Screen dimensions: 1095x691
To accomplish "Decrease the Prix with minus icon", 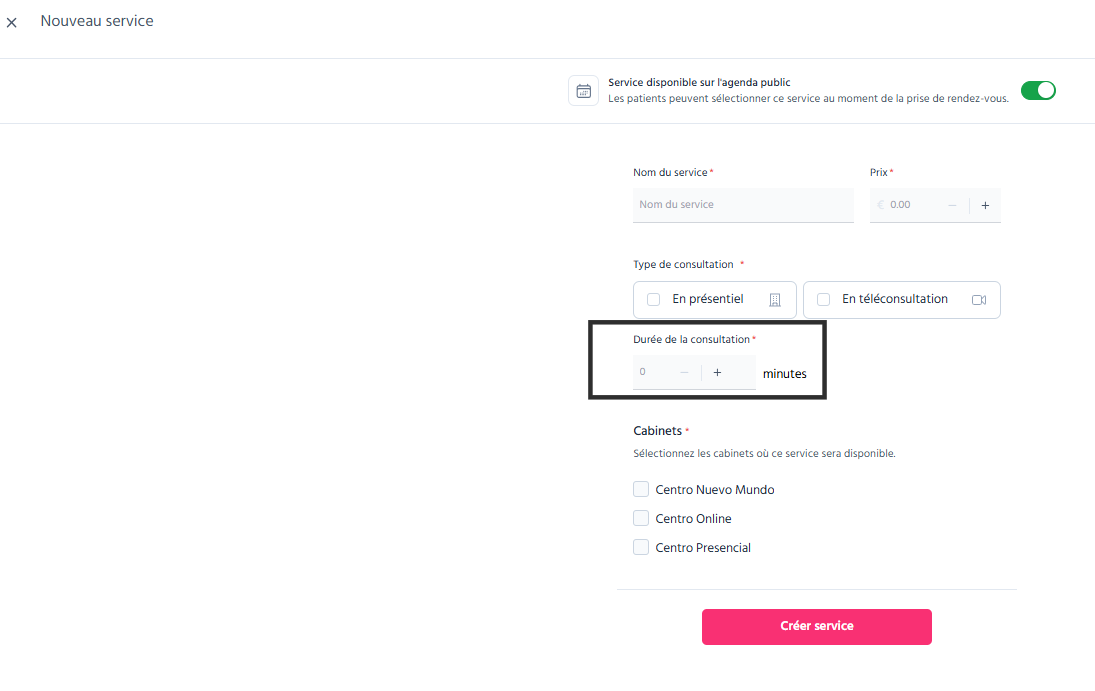I will tap(953, 205).
